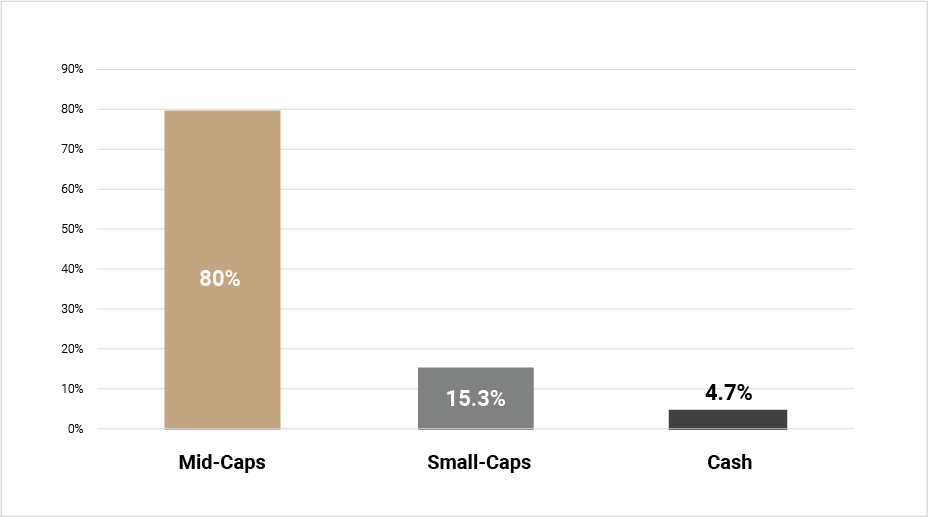The width and height of the screenshot is (928, 517).
Task: Select the Mid-Caps category label
Action: pyautogui.click(x=222, y=462)
